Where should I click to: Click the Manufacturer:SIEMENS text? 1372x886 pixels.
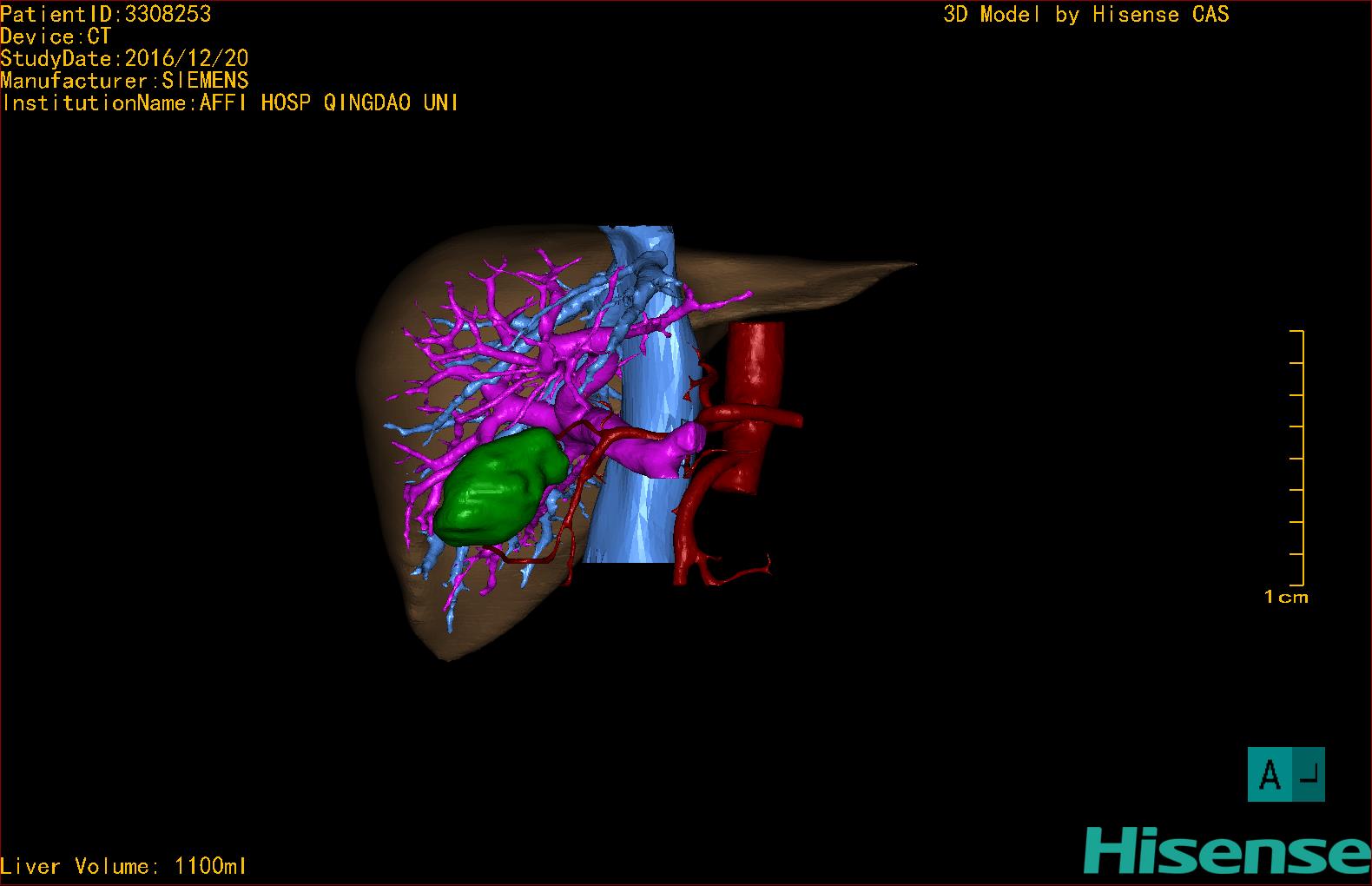124,81
